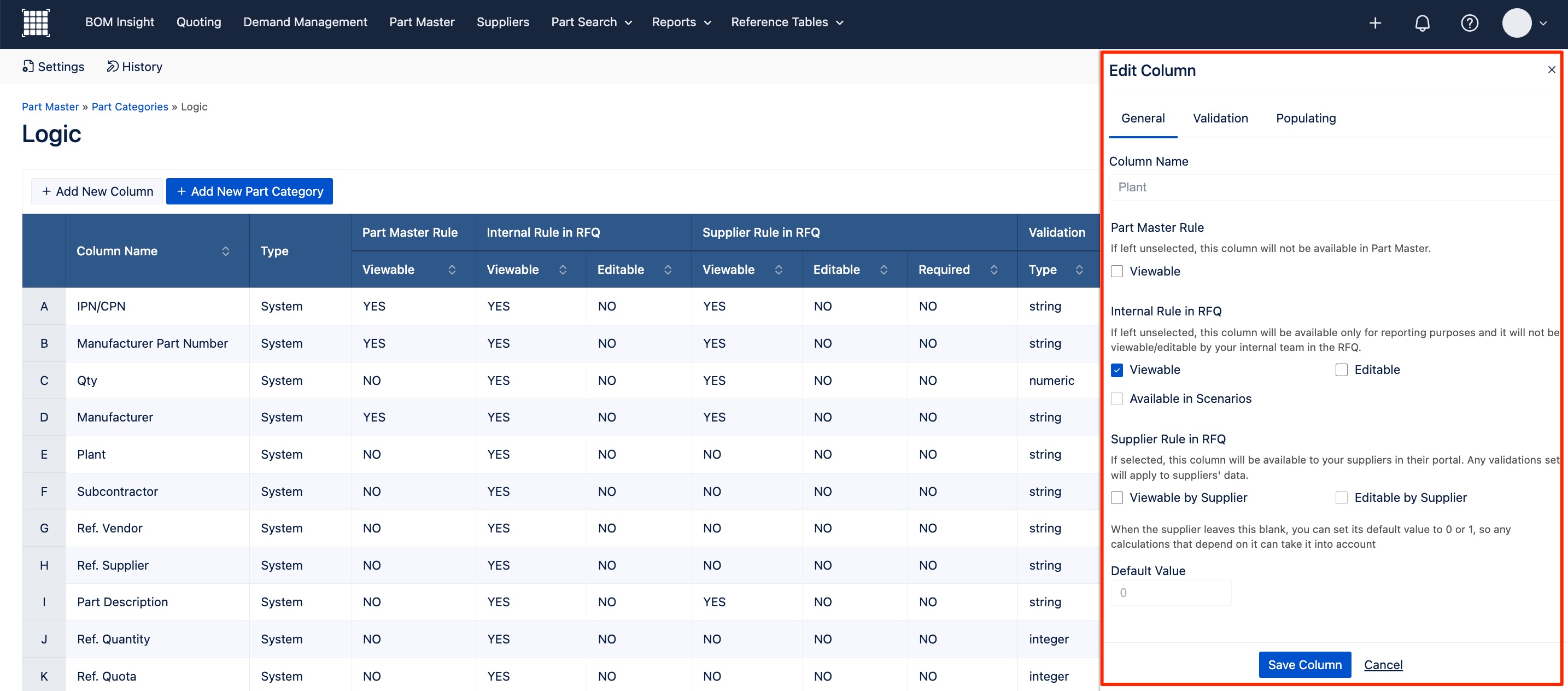The width and height of the screenshot is (1568, 691).
Task: Select the Part Description row
Action: coord(122,602)
